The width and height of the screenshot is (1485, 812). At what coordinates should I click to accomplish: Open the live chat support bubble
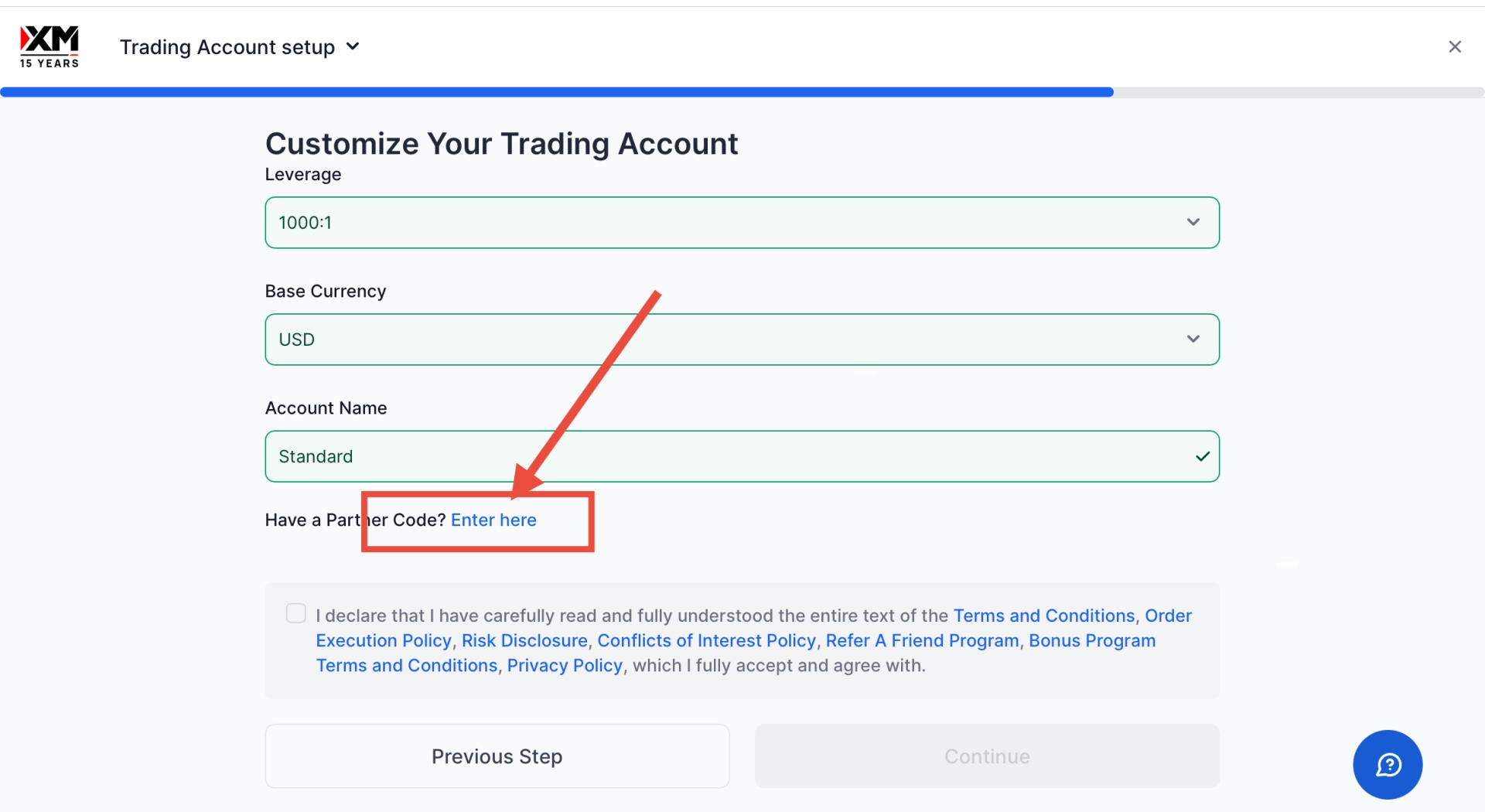click(x=1388, y=765)
